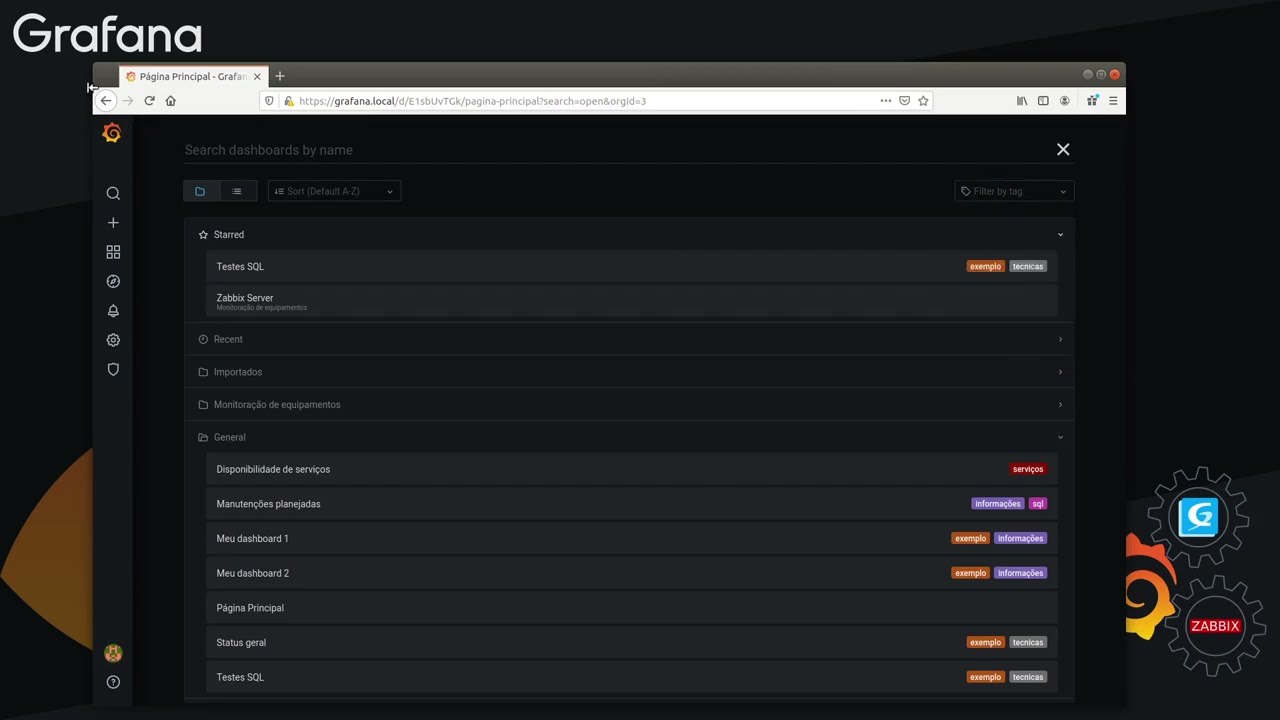Click the browser back arrow
The image size is (1280, 720).
tap(106, 101)
